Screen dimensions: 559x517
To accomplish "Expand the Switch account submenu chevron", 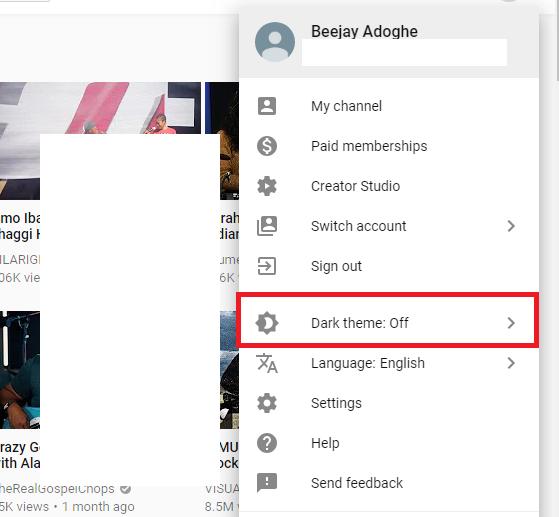I will 511,226.
